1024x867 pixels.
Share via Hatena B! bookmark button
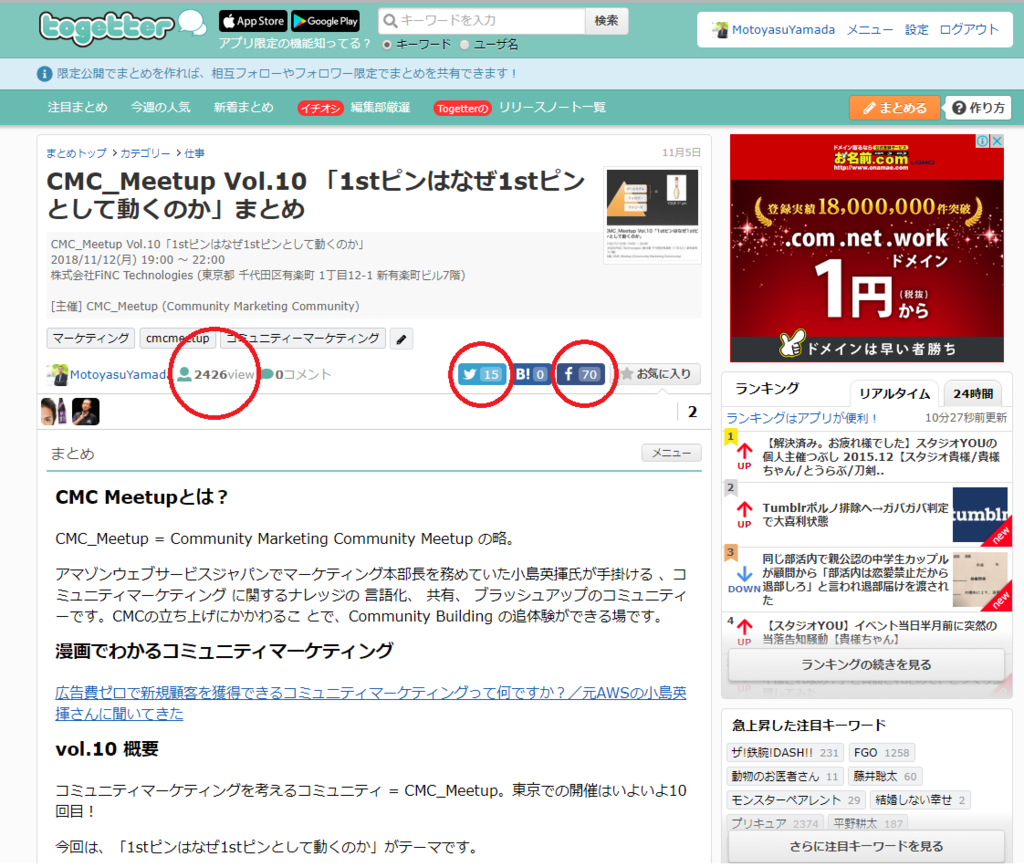coord(530,374)
